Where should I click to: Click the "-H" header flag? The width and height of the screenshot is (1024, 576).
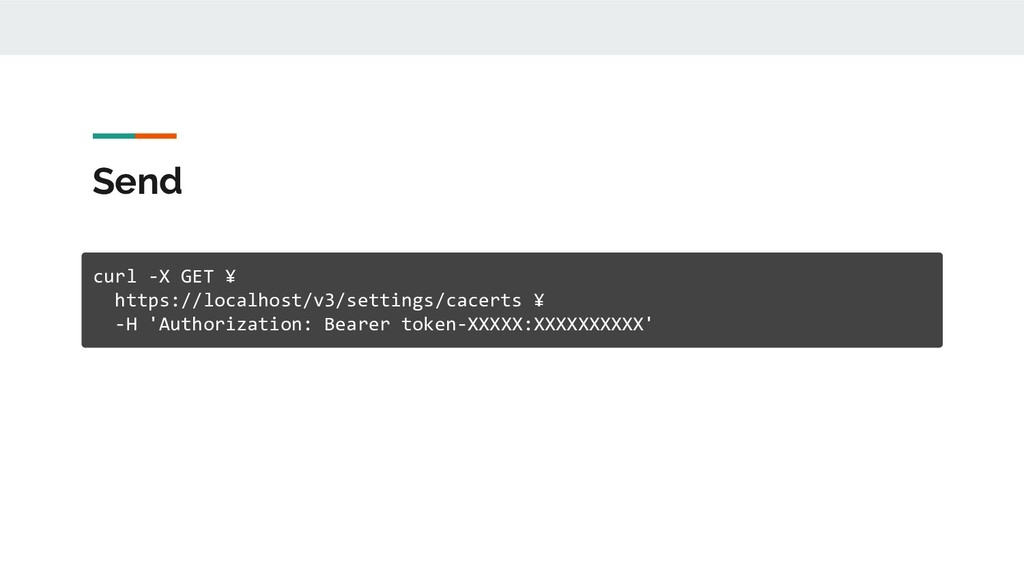coord(126,324)
